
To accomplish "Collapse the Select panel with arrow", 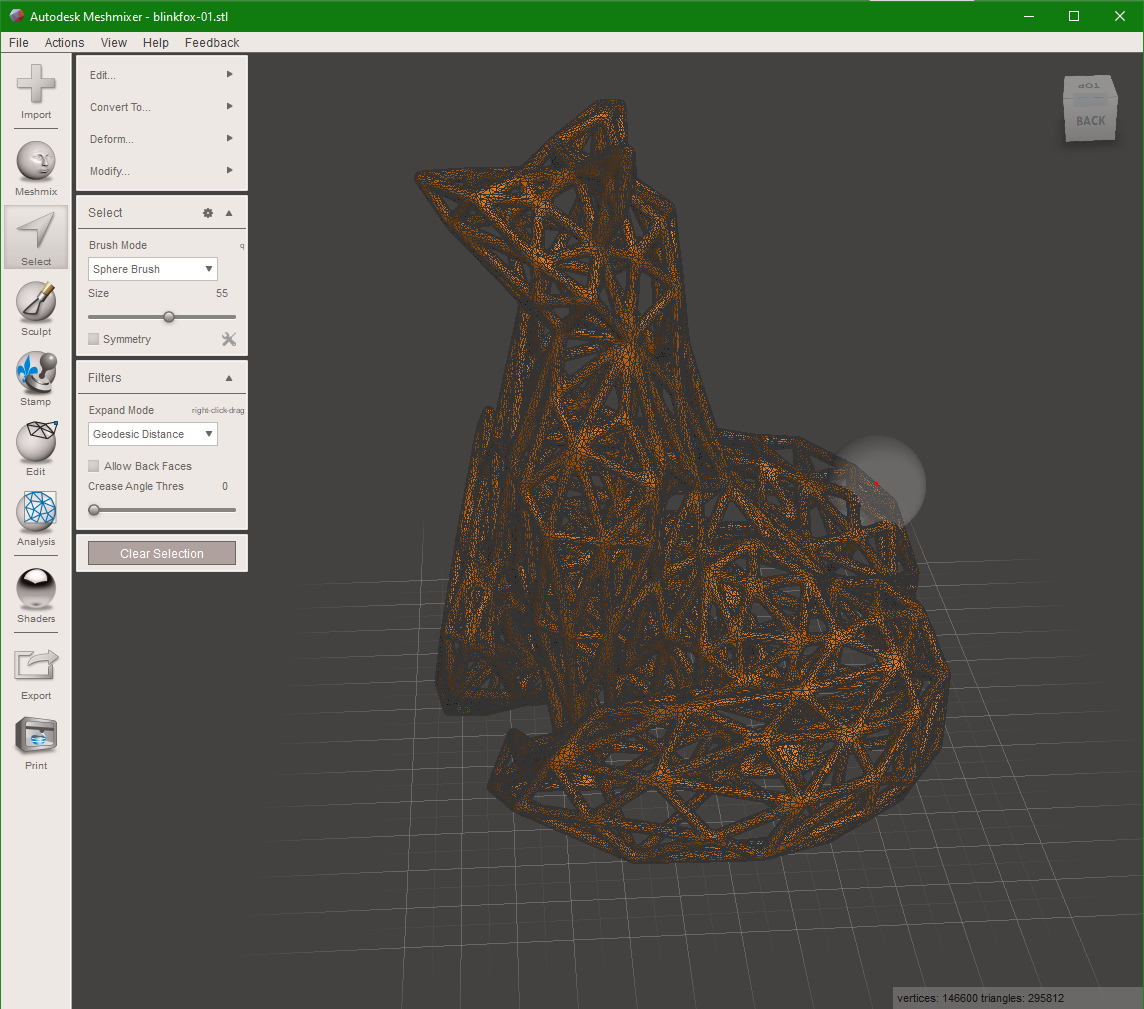I will 229,213.
